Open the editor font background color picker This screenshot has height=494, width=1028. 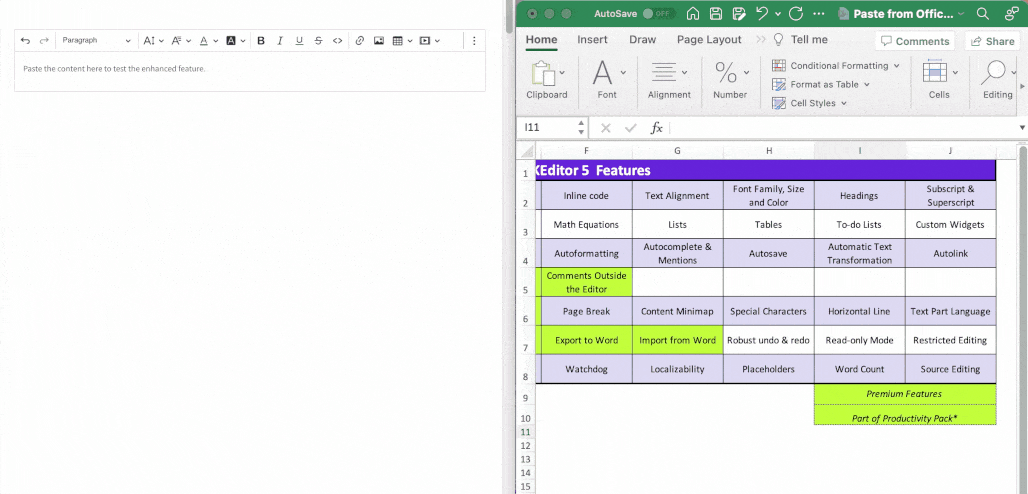(234, 41)
